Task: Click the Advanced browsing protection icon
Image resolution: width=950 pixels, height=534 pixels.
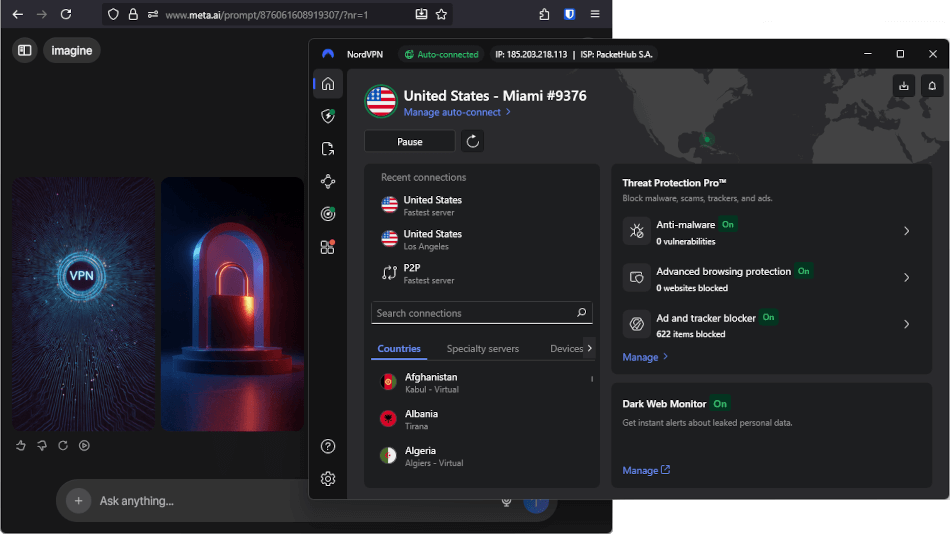Action: 636,278
